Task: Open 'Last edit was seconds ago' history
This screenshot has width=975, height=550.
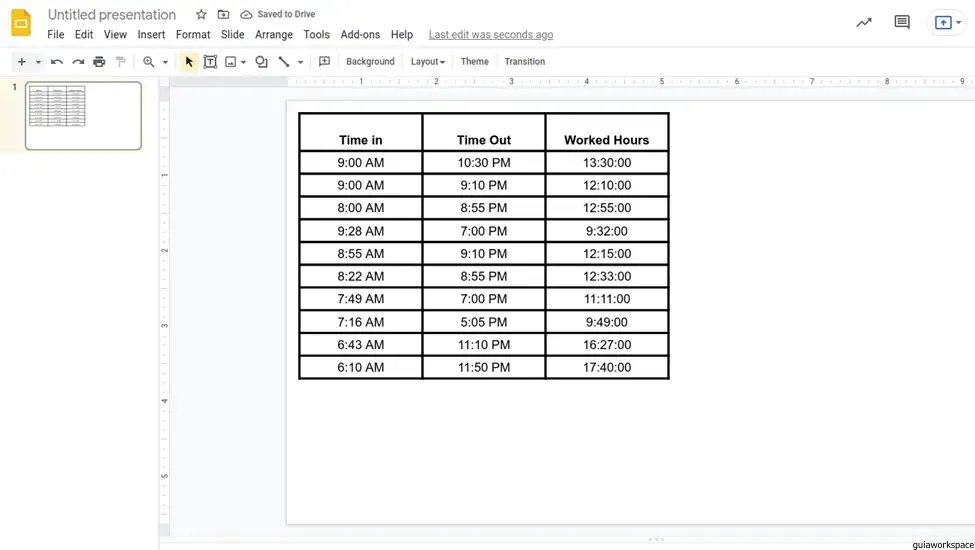Action: (x=491, y=35)
